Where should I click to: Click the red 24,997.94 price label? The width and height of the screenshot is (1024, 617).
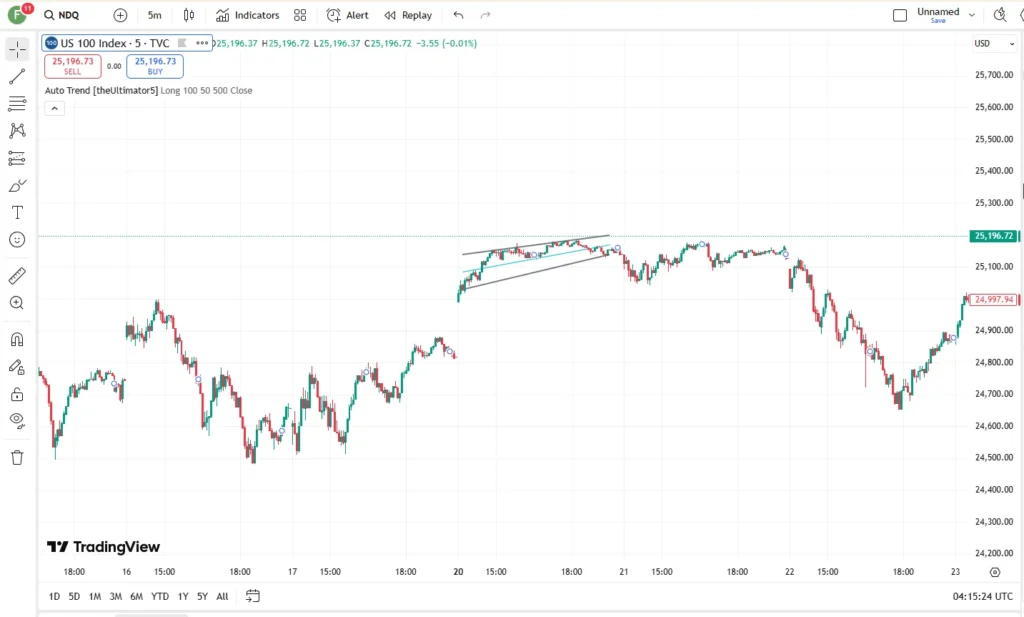coord(993,300)
